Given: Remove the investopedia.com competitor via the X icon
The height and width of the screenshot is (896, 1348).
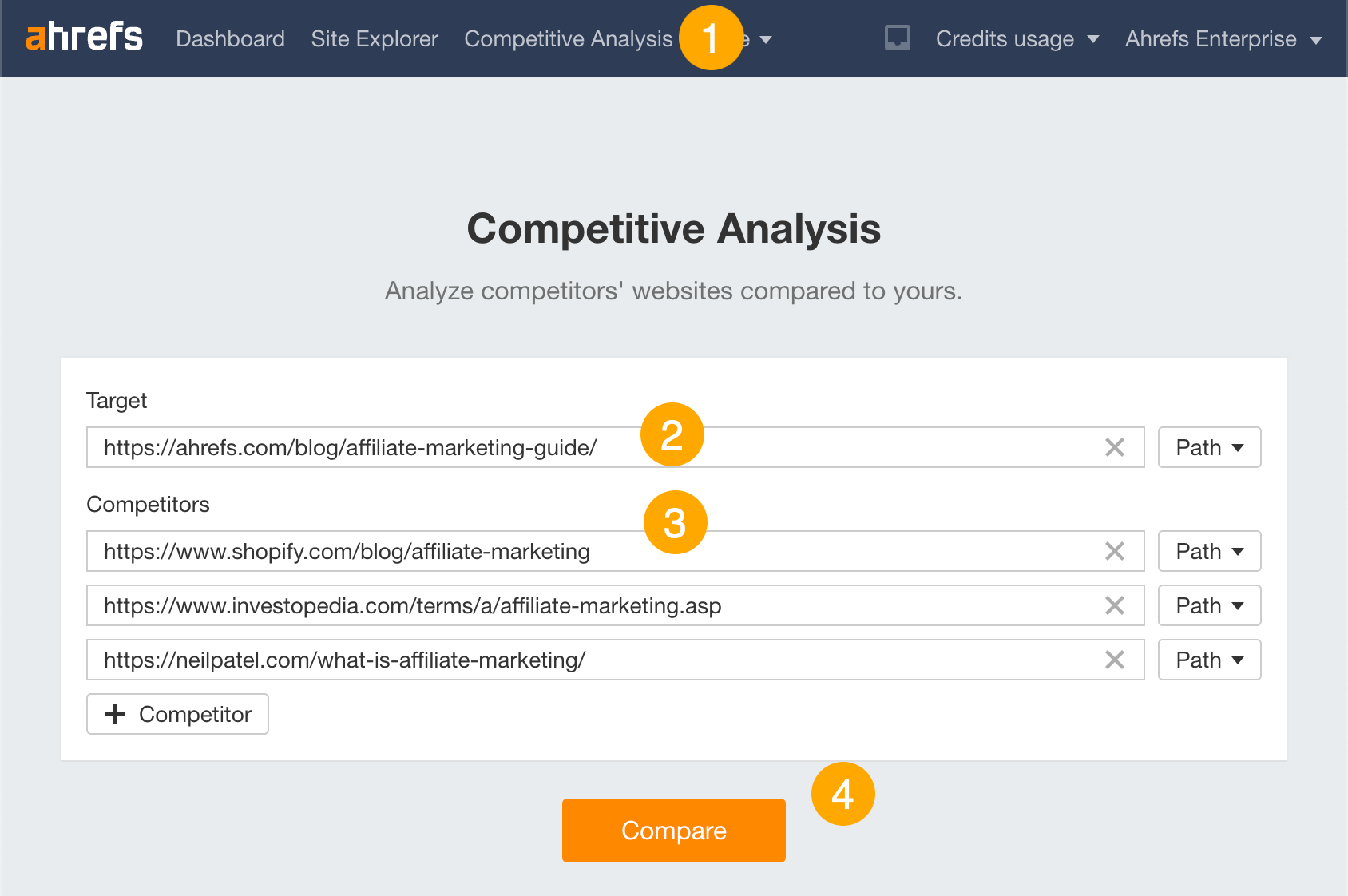Looking at the screenshot, I should (x=1115, y=605).
